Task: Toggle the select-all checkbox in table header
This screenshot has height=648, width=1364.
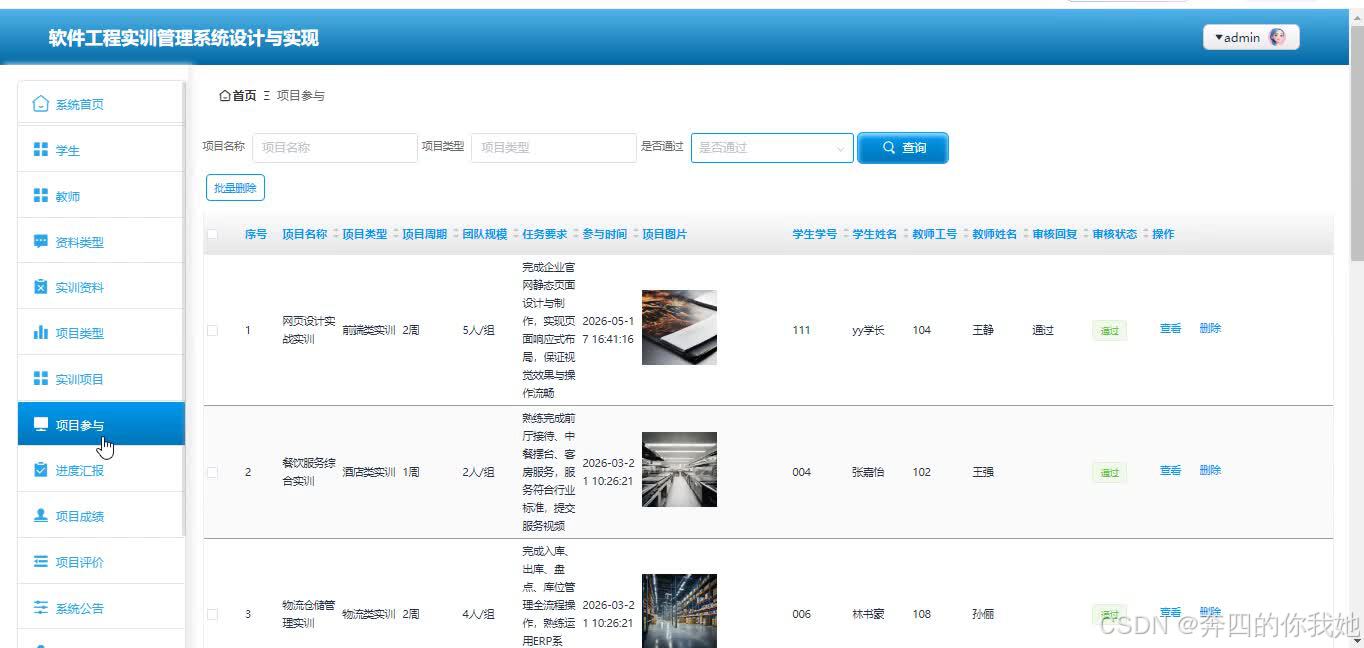Action: (x=212, y=234)
